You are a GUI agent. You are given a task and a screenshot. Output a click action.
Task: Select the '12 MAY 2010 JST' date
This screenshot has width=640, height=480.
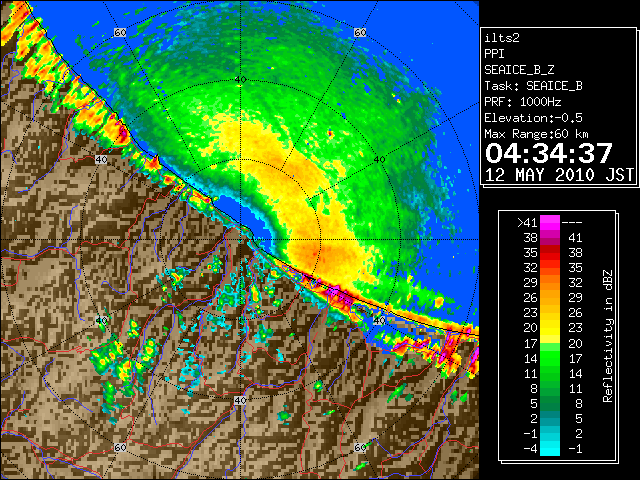click(559, 175)
